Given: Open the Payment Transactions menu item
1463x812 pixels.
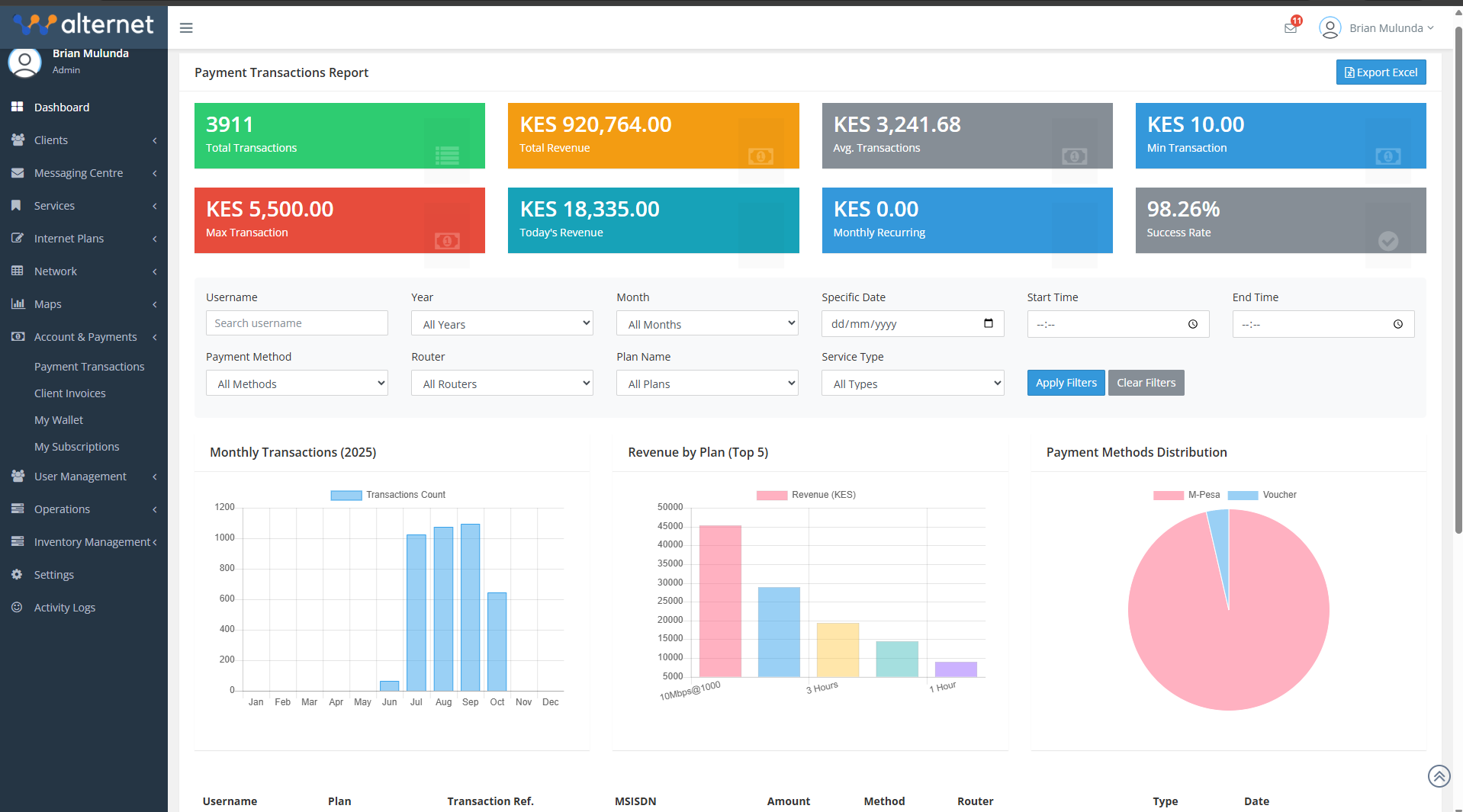Looking at the screenshot, I should pos(89,366).
